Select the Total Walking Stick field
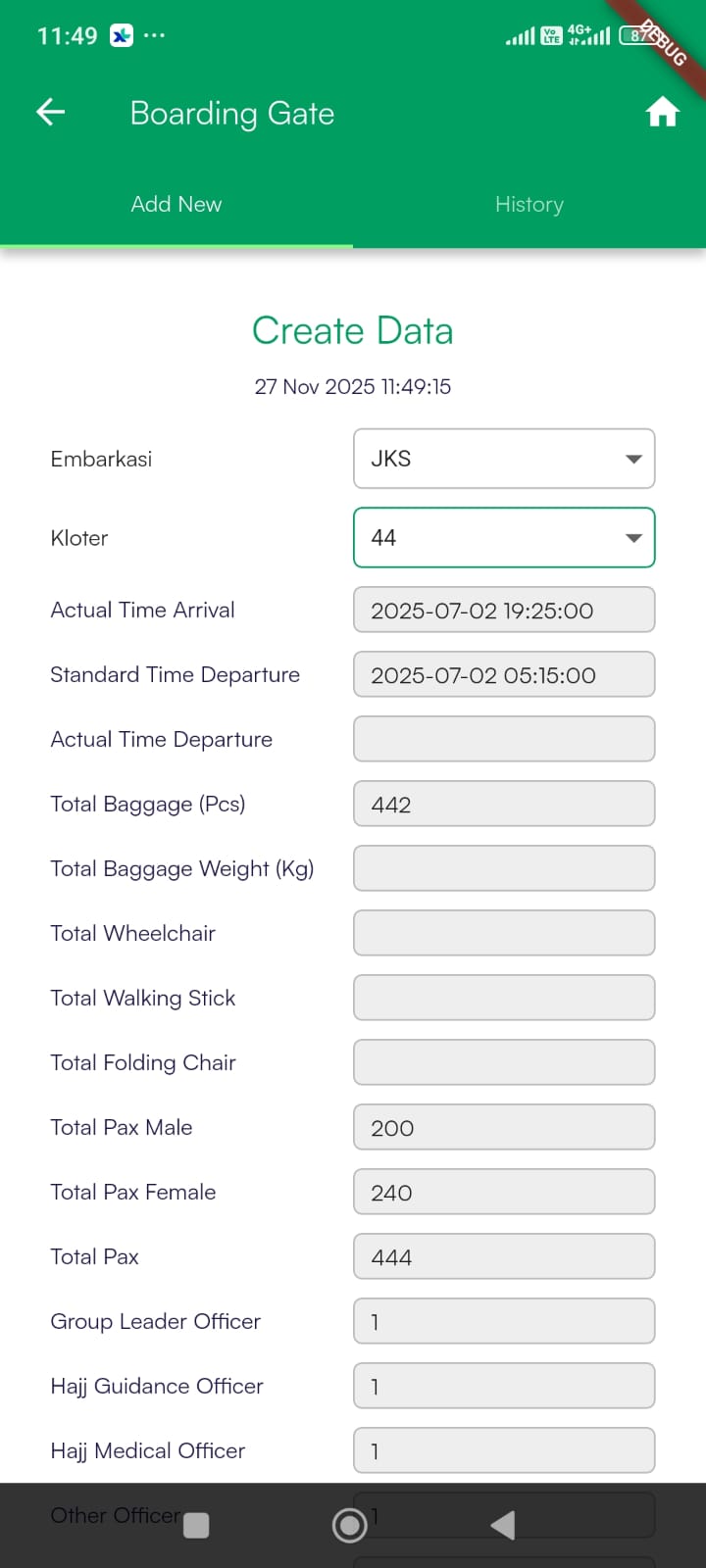This screenshot has width=706, height=1568. [503, 998]
